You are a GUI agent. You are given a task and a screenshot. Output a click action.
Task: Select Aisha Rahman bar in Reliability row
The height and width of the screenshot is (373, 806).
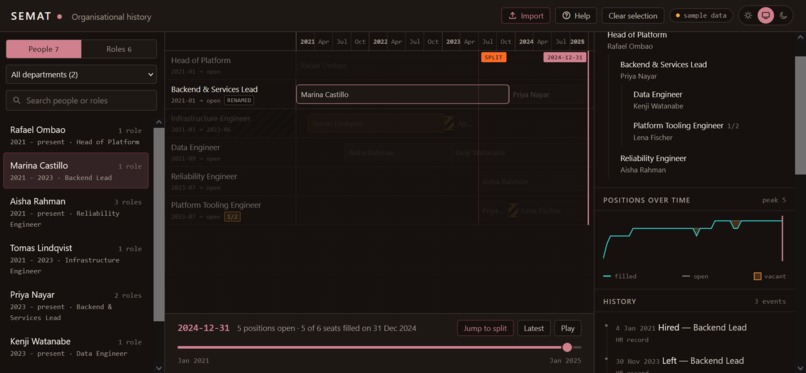[x=534, y=181]
